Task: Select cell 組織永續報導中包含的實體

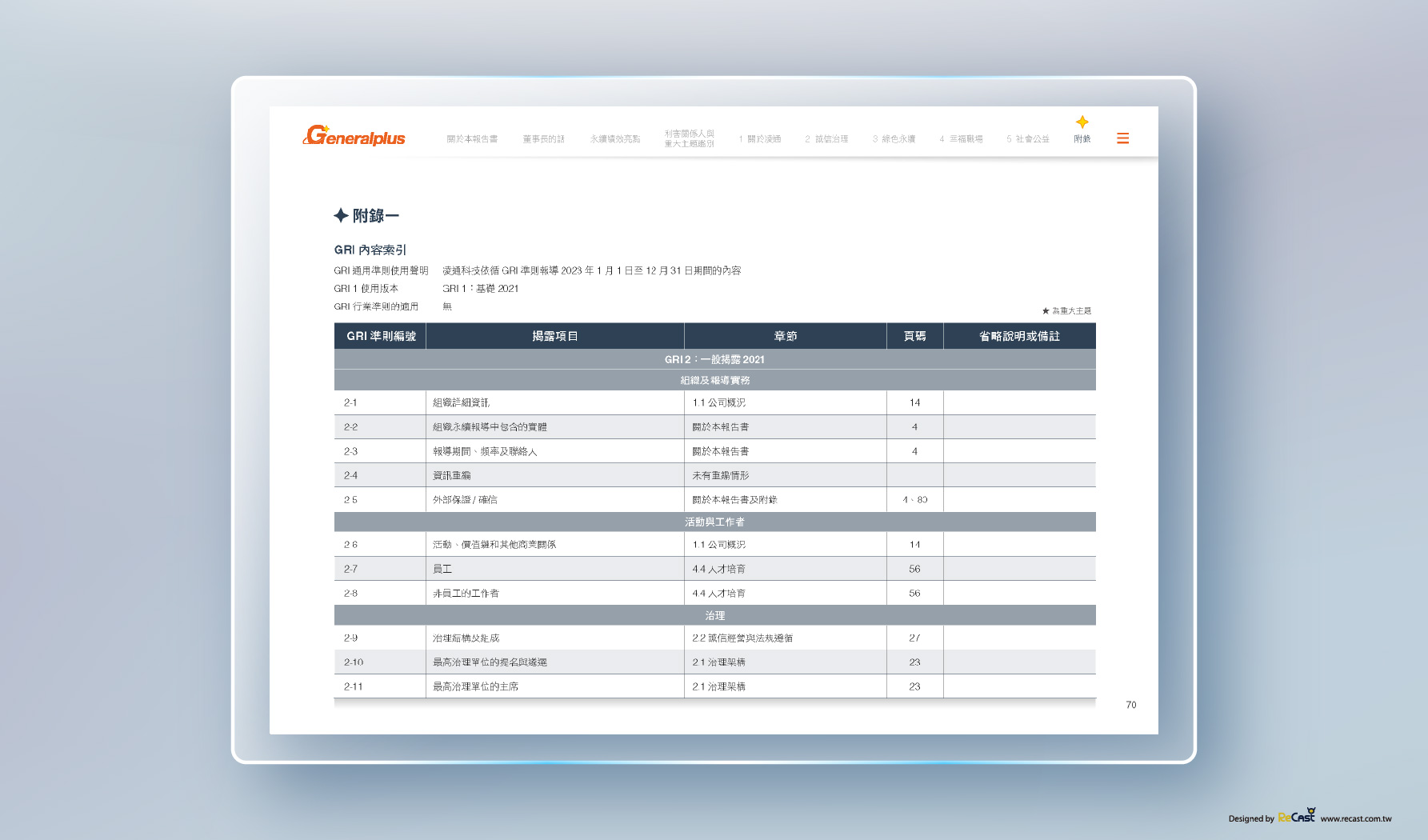Action: click(x=555, y=427)
